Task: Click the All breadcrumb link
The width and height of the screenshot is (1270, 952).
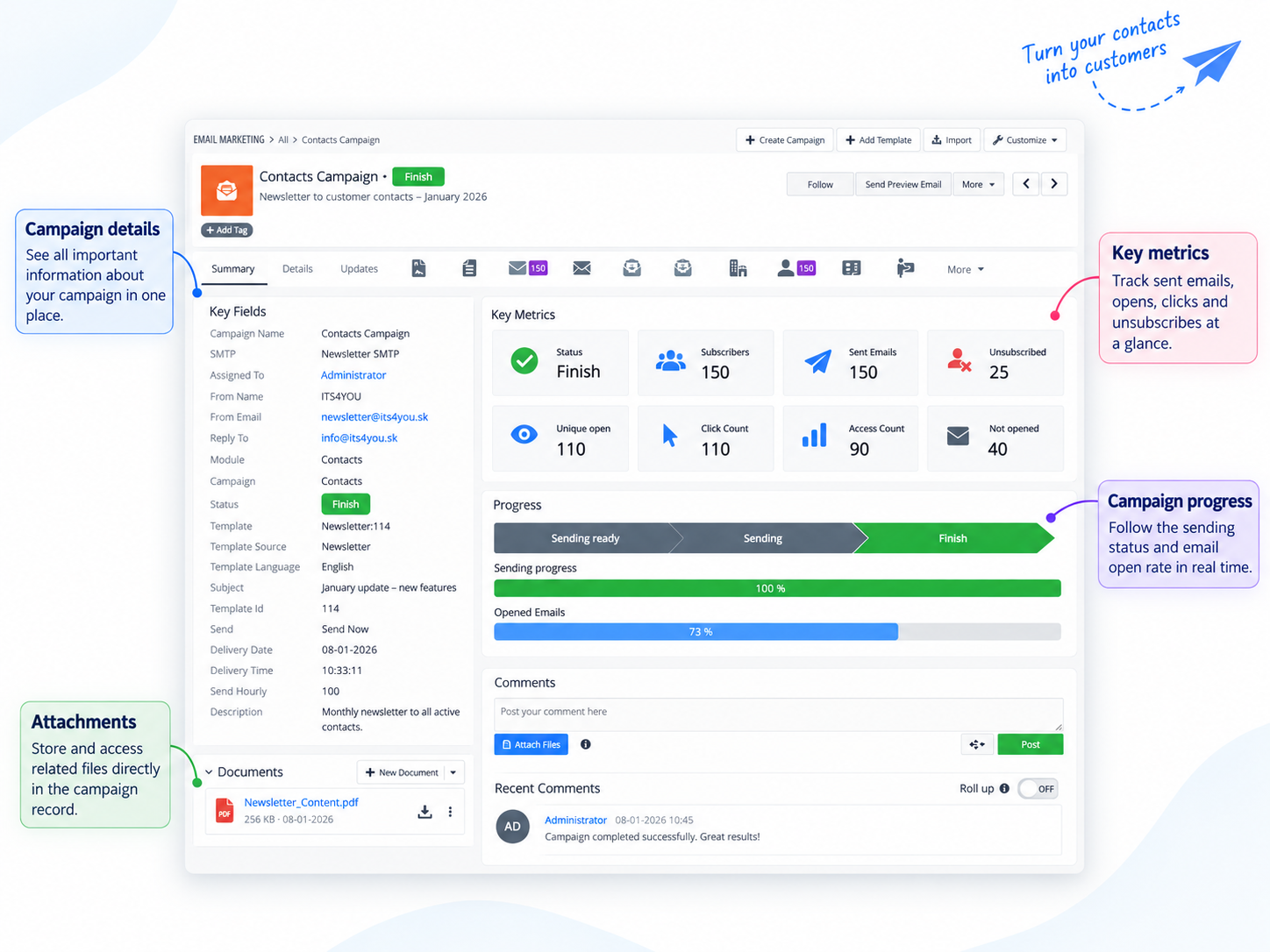Action: 283,140
